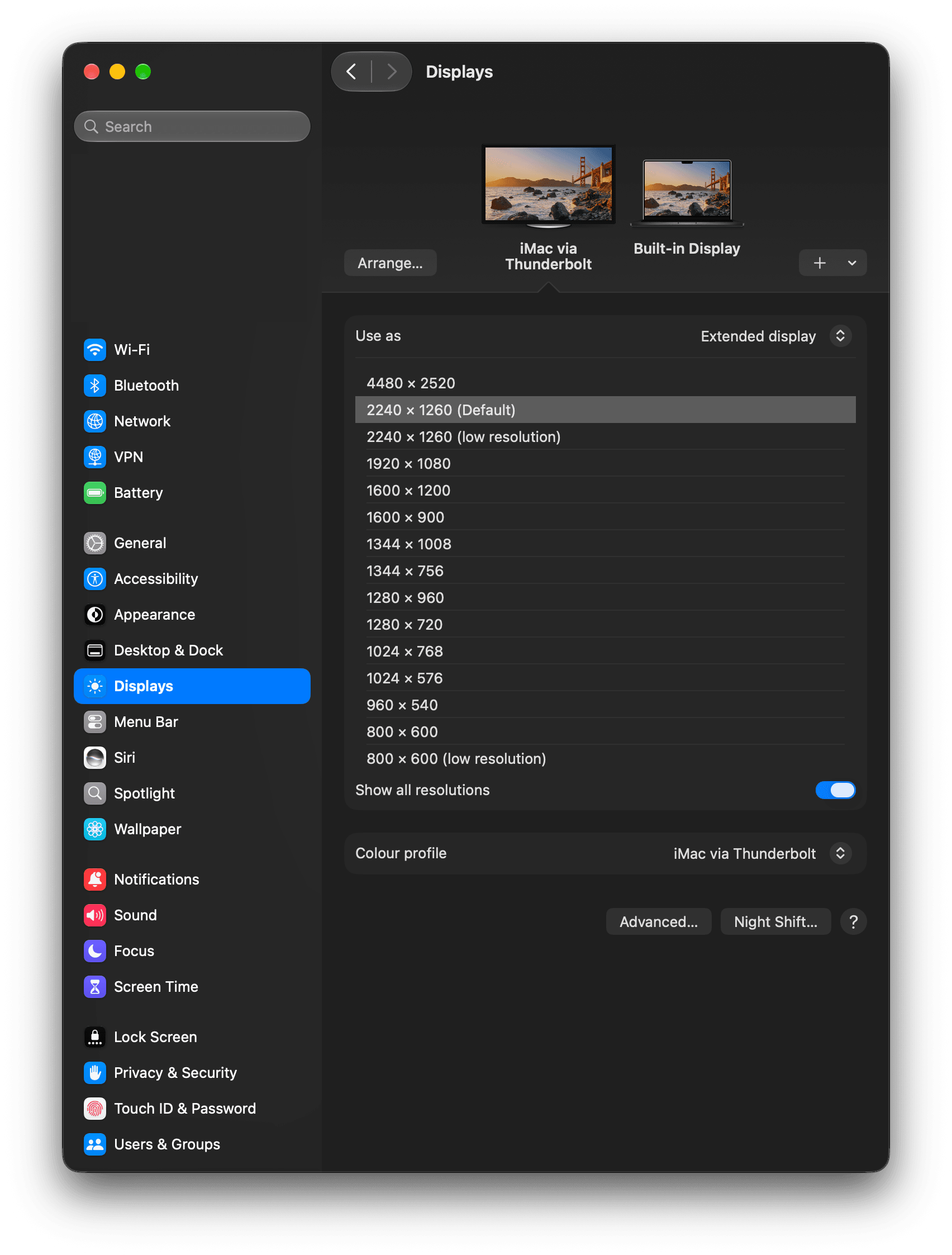
Task: Open the Privacy & Security hand icon
Action: click(x=95, y=1073)
